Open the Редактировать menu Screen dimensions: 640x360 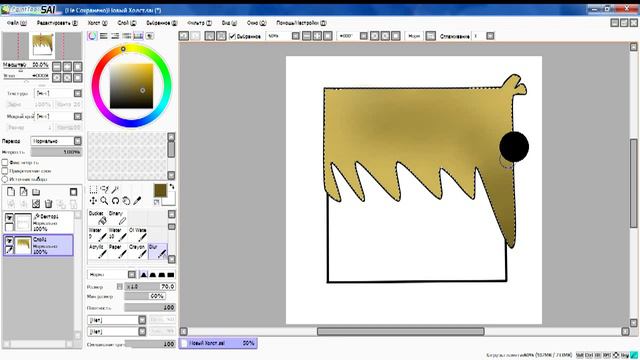pos(57,23)
